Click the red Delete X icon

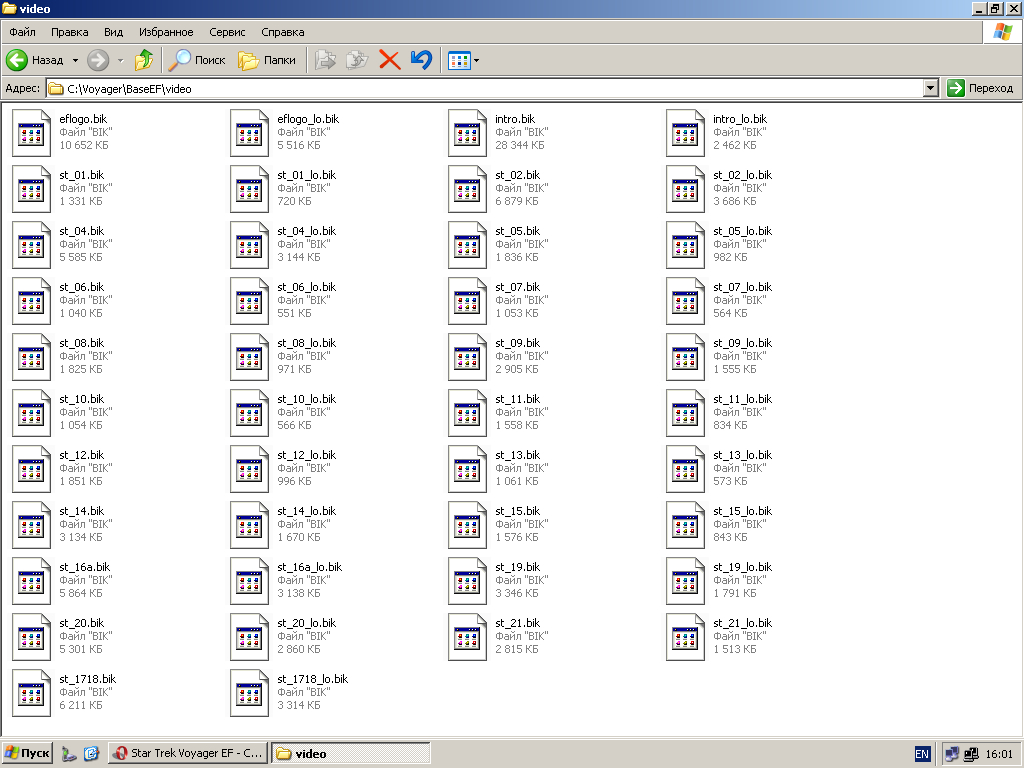[x=390, y=60]
